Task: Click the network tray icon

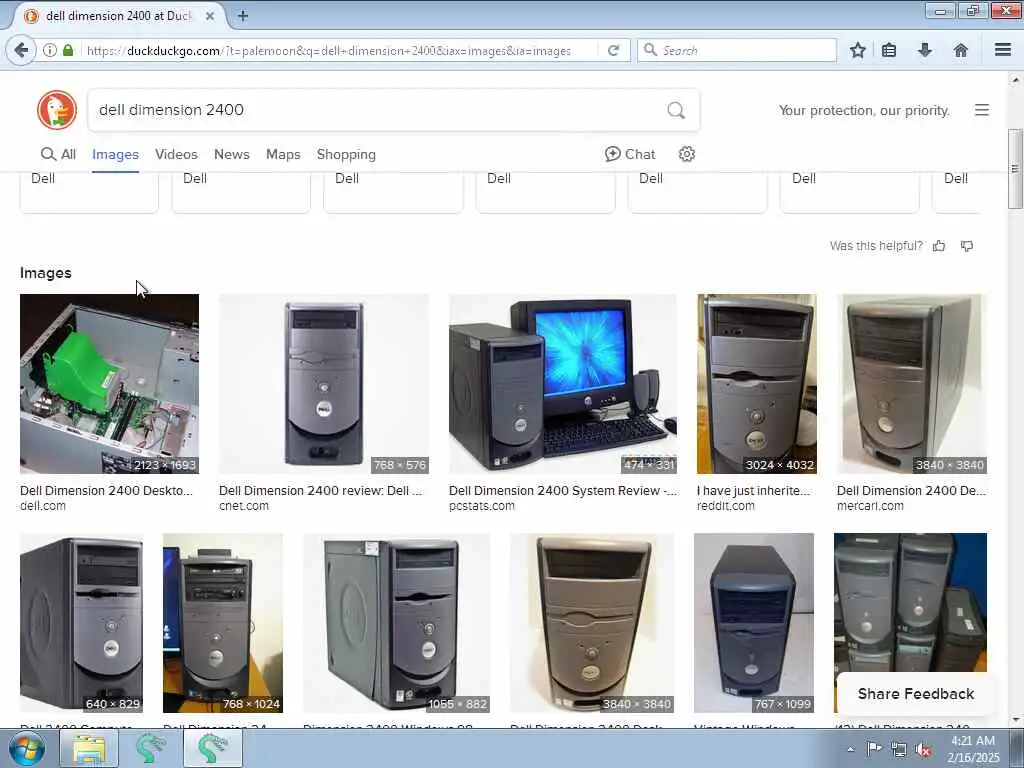Action: pyautogui.click(x=899, y=750)
